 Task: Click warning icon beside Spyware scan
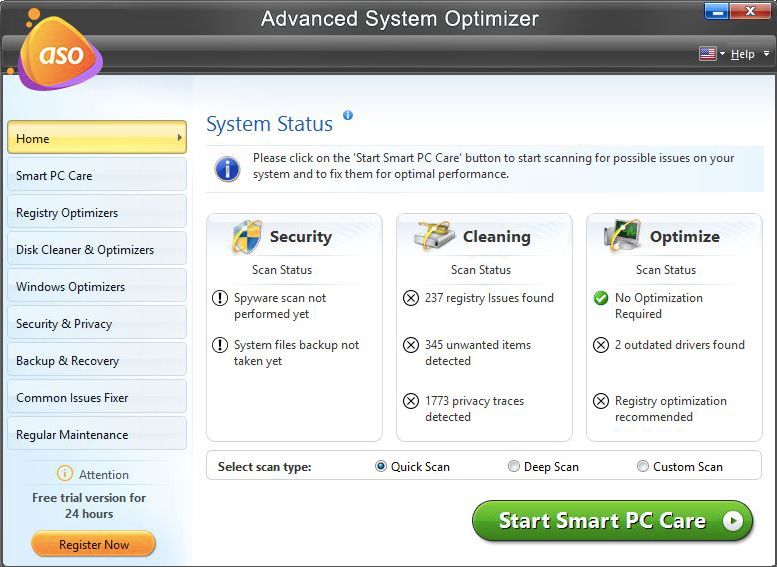click(x=220, y=298)
